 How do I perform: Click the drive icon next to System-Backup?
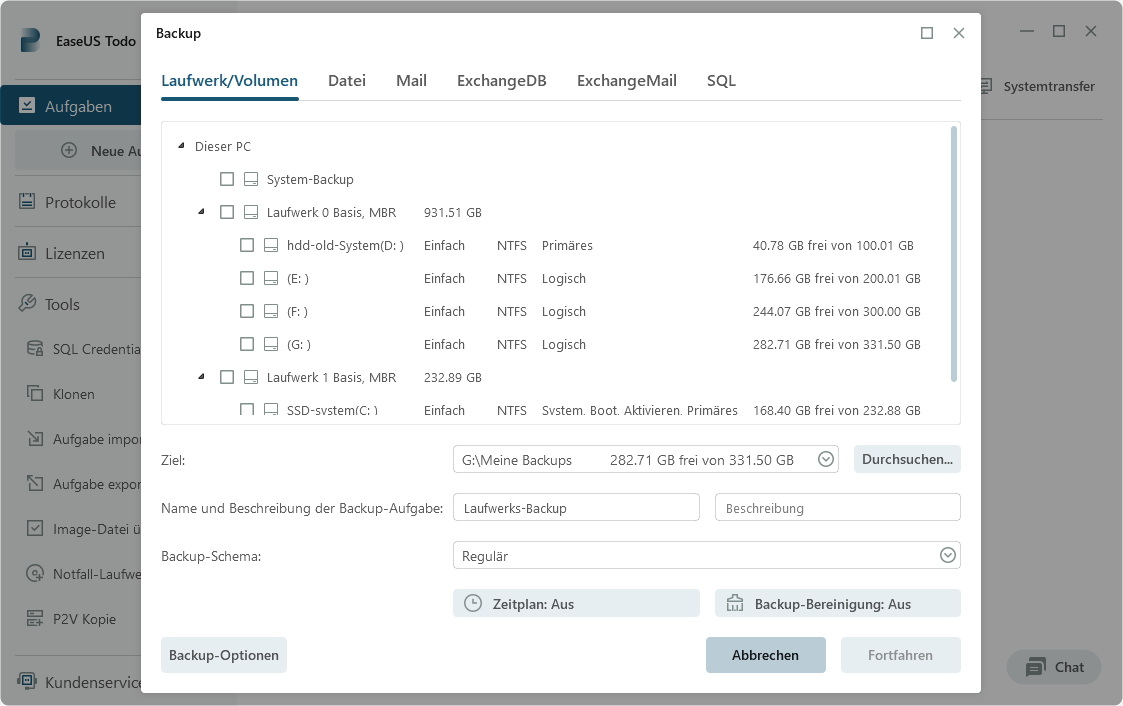tap(251, 179)
